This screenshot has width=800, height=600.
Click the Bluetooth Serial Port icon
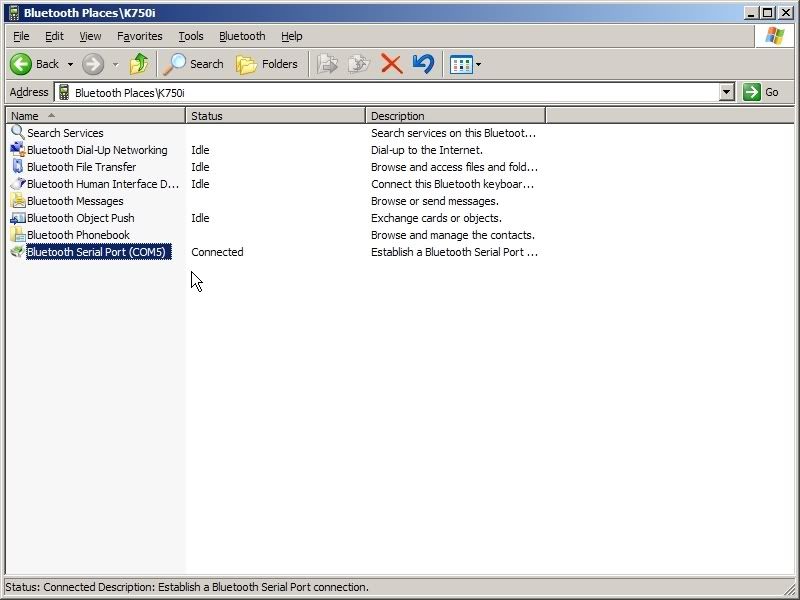18,252
